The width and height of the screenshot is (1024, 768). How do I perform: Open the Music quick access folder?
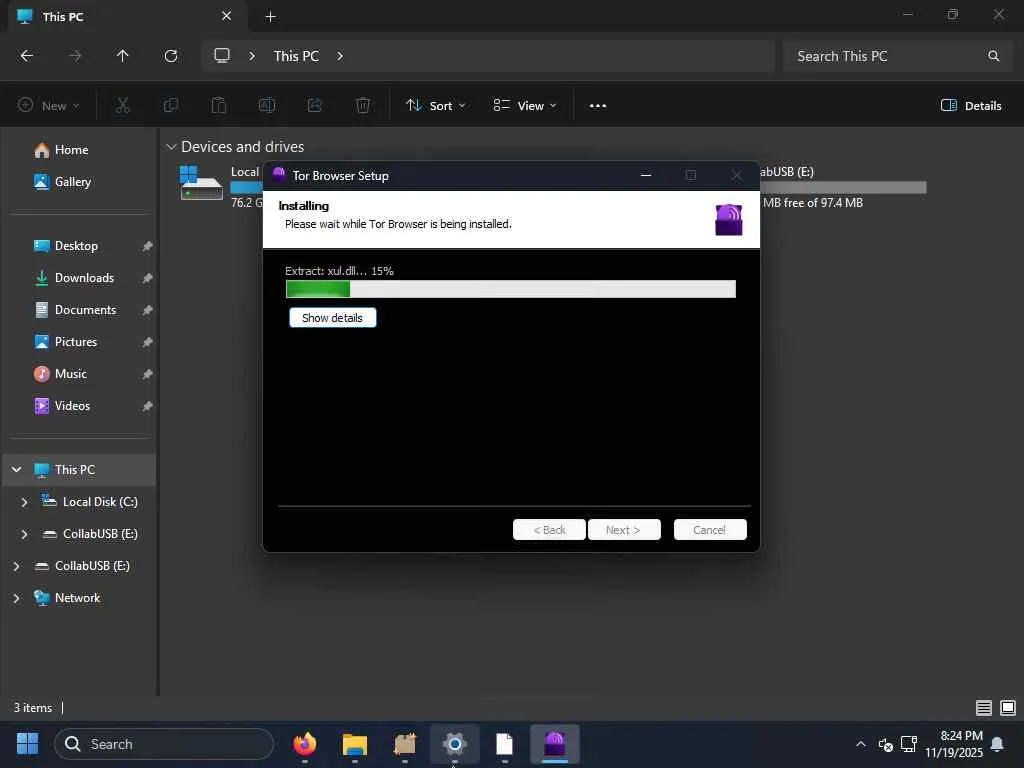[x=71, y=374]
